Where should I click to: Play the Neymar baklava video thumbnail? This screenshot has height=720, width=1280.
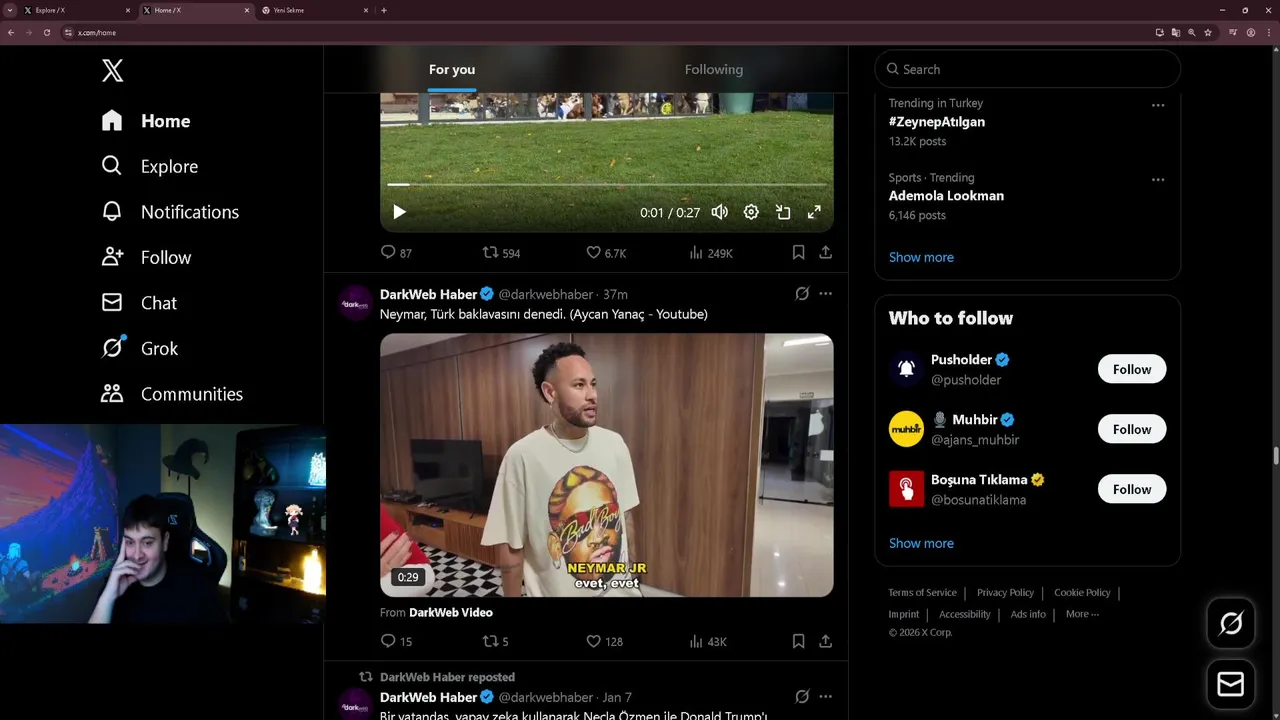pos(606,465)
